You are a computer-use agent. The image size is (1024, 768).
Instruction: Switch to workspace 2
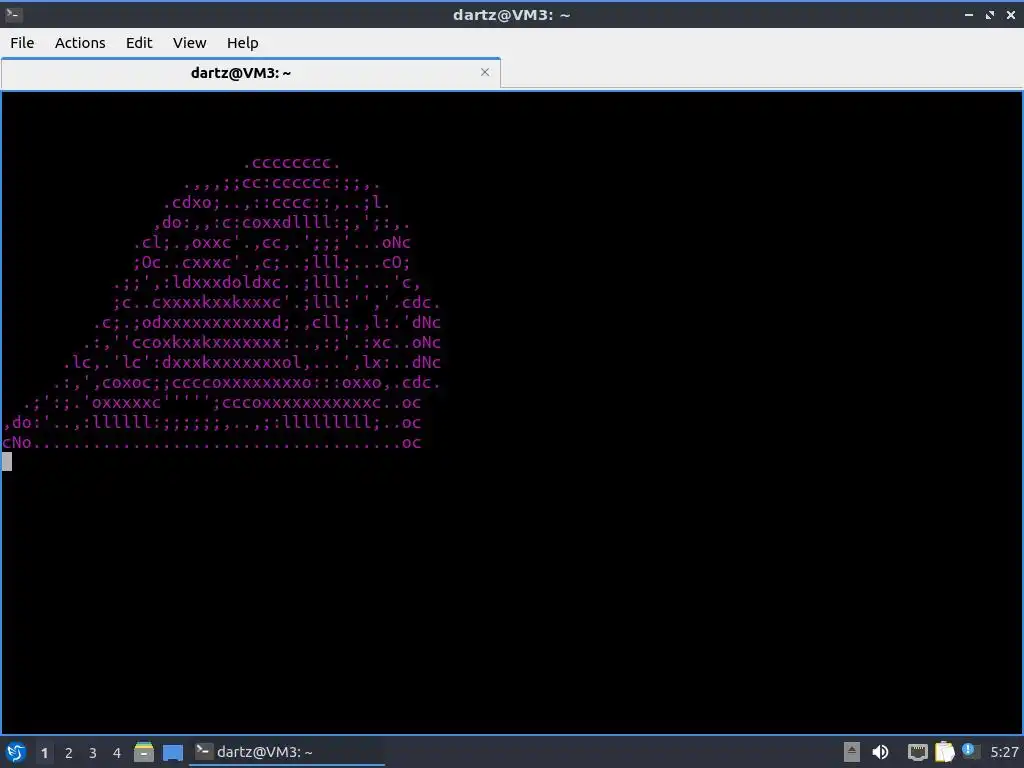(x=69, y=753)
